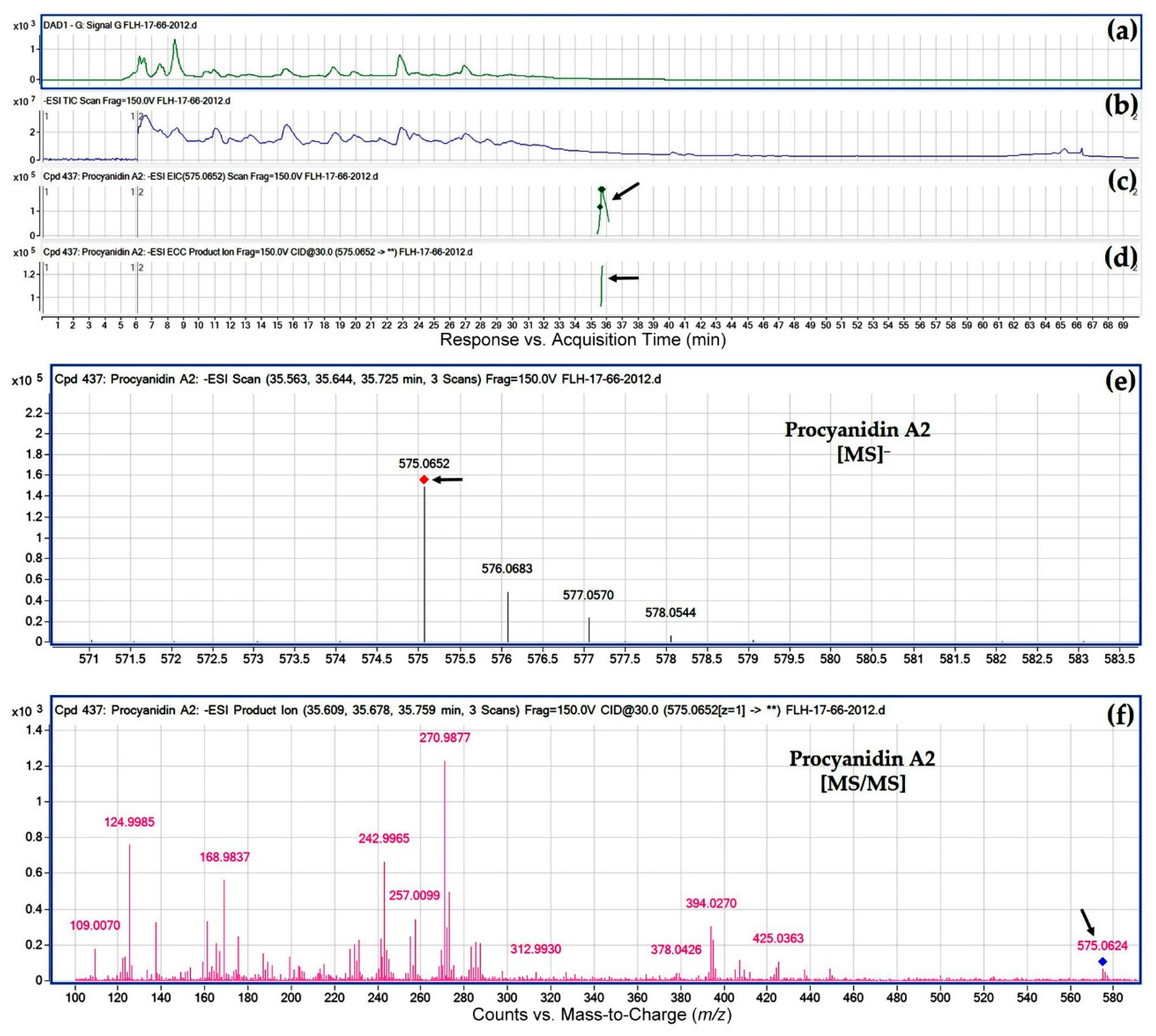Click the red diamond marker at 575.0652
Viewport: 1156px width, 1036px height.
click(x=424, y=480)
